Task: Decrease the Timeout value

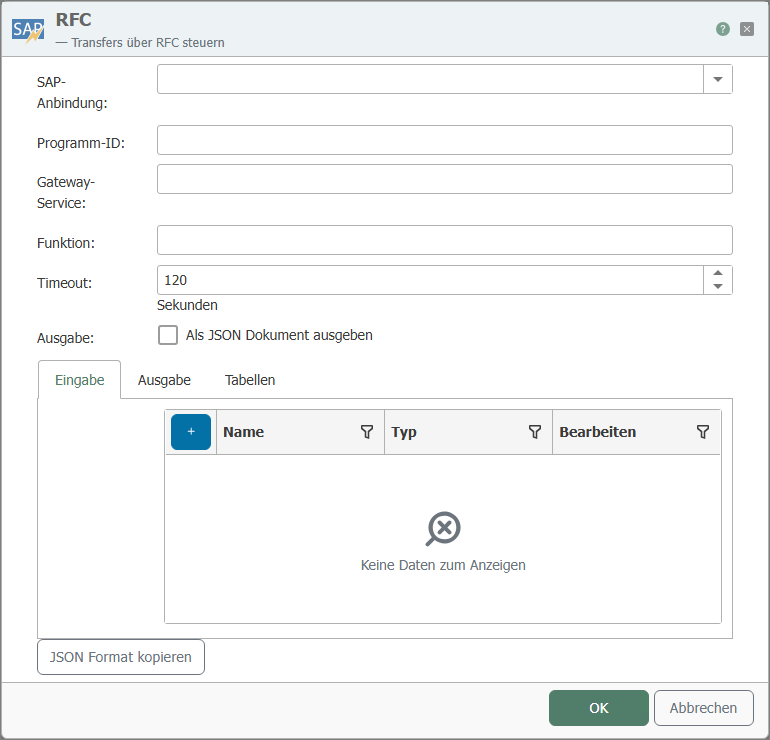Action: click(x=717, y=287)
